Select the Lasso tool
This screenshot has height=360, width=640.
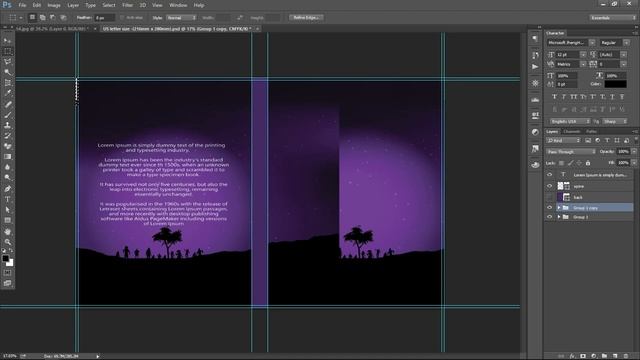[x=7, y=62]
